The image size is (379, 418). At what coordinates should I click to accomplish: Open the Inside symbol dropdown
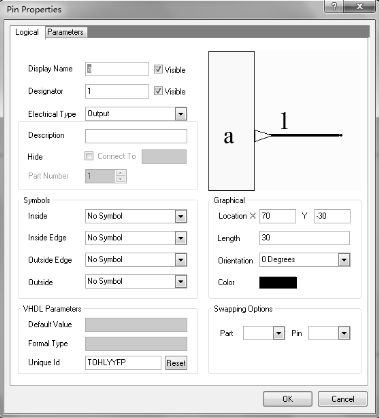coord(181,216)
